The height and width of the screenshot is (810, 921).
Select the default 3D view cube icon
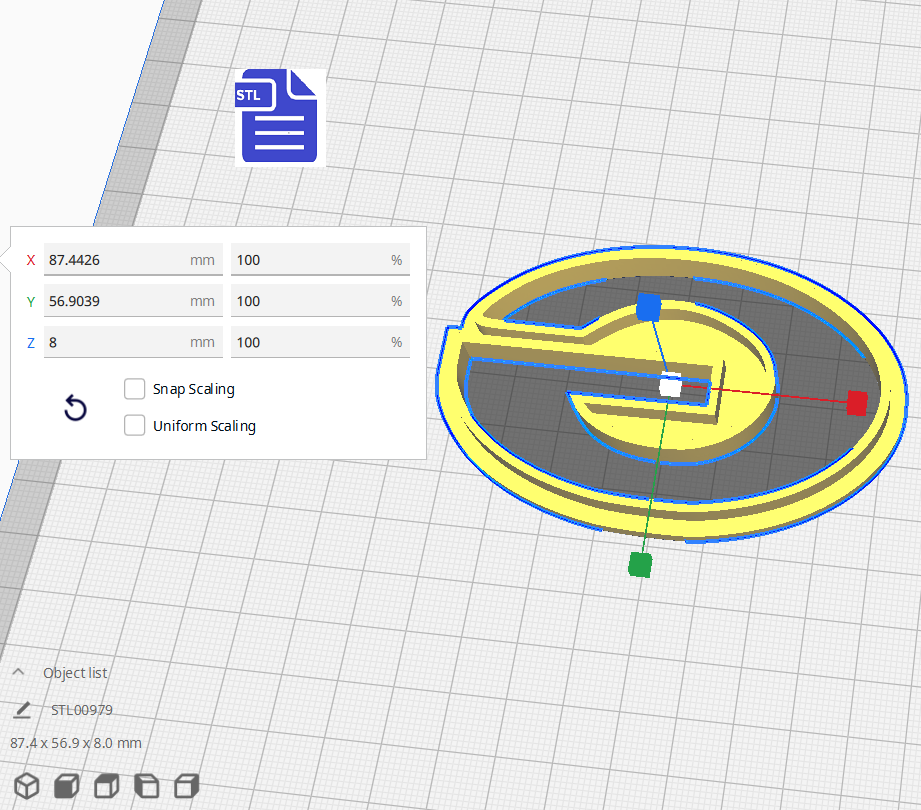26,786
